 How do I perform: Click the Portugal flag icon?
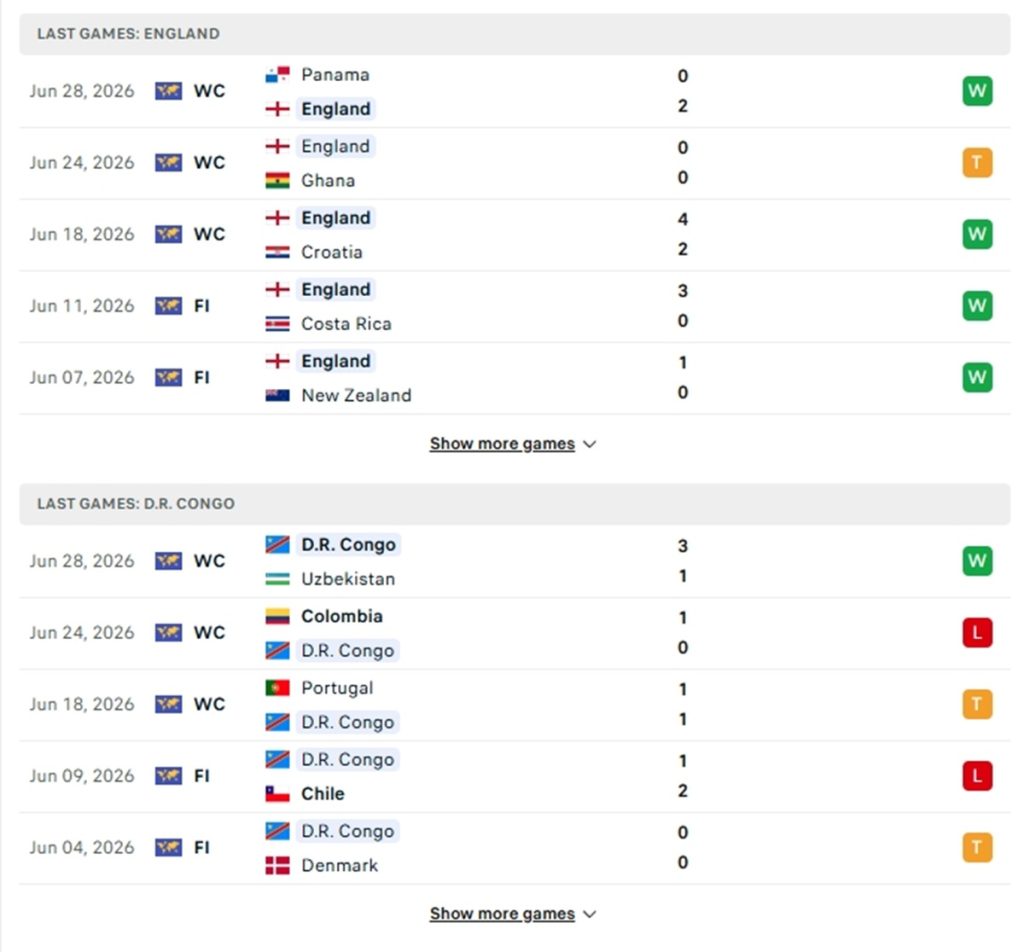click(278, 688)
